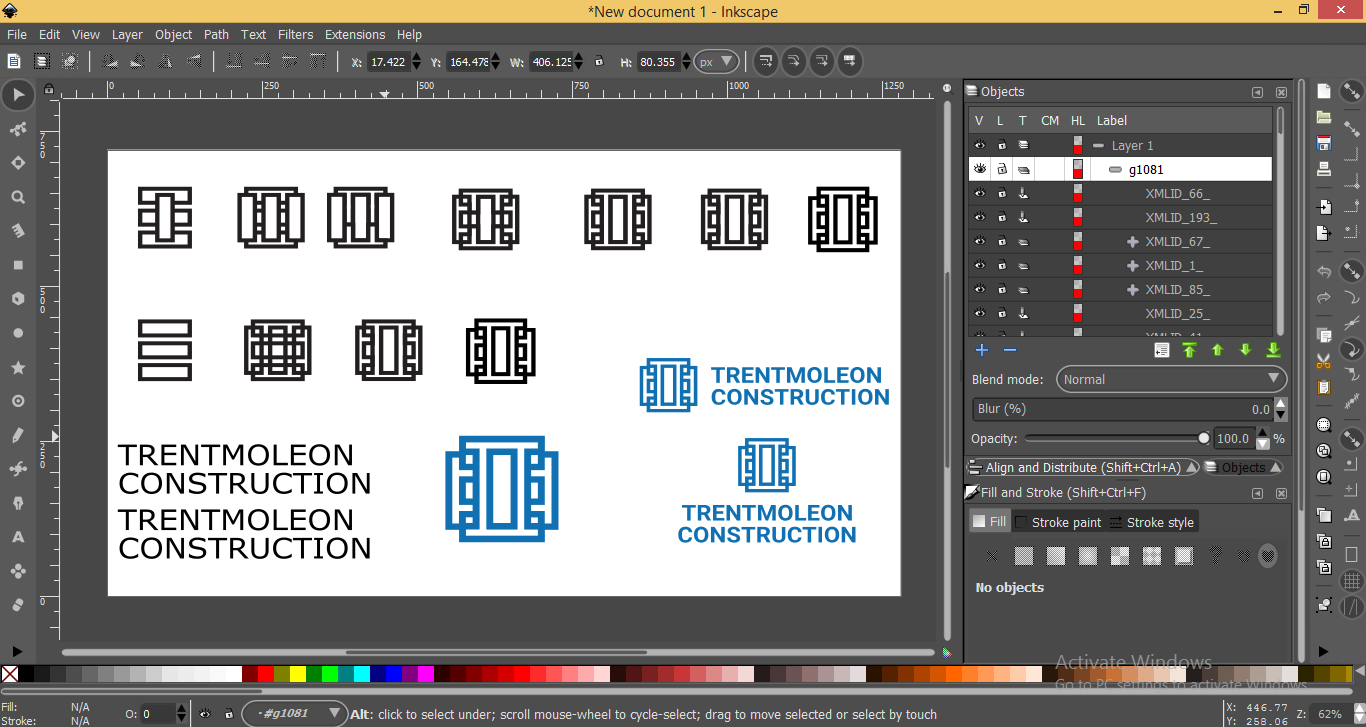Toggle visibility eye of Layer 1
The width and height of the screenshot is (1366, 727).
click(x=980, y=145)
